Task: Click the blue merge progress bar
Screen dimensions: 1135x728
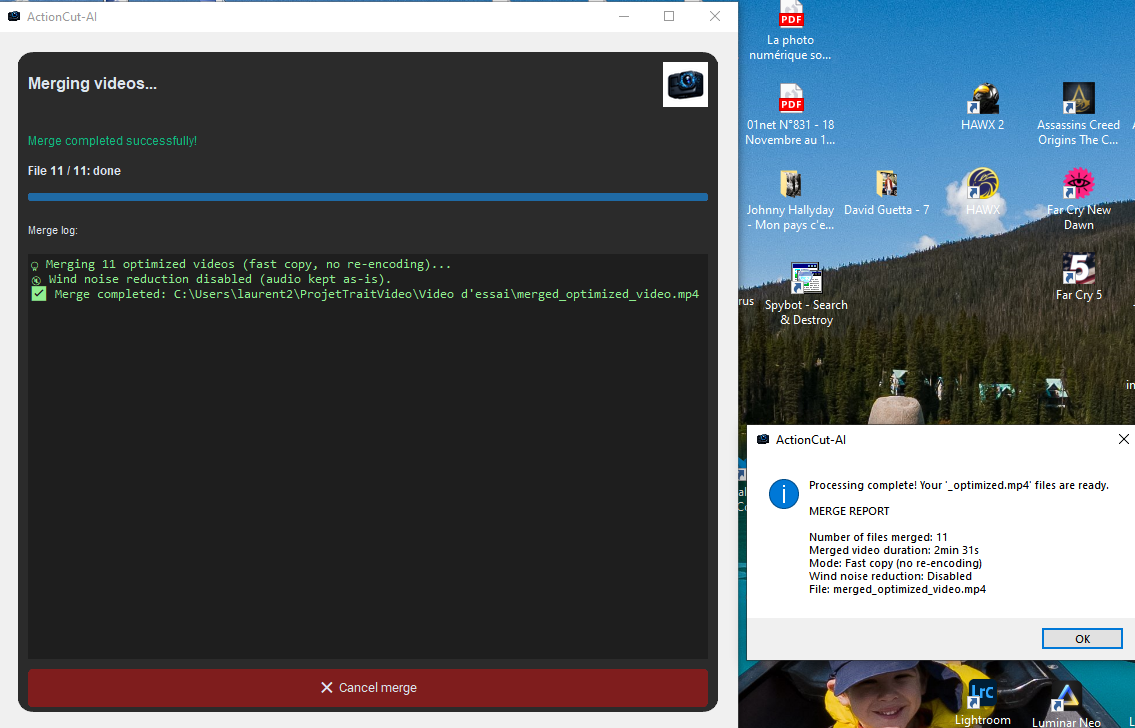Action: click(x=368, y=197)
